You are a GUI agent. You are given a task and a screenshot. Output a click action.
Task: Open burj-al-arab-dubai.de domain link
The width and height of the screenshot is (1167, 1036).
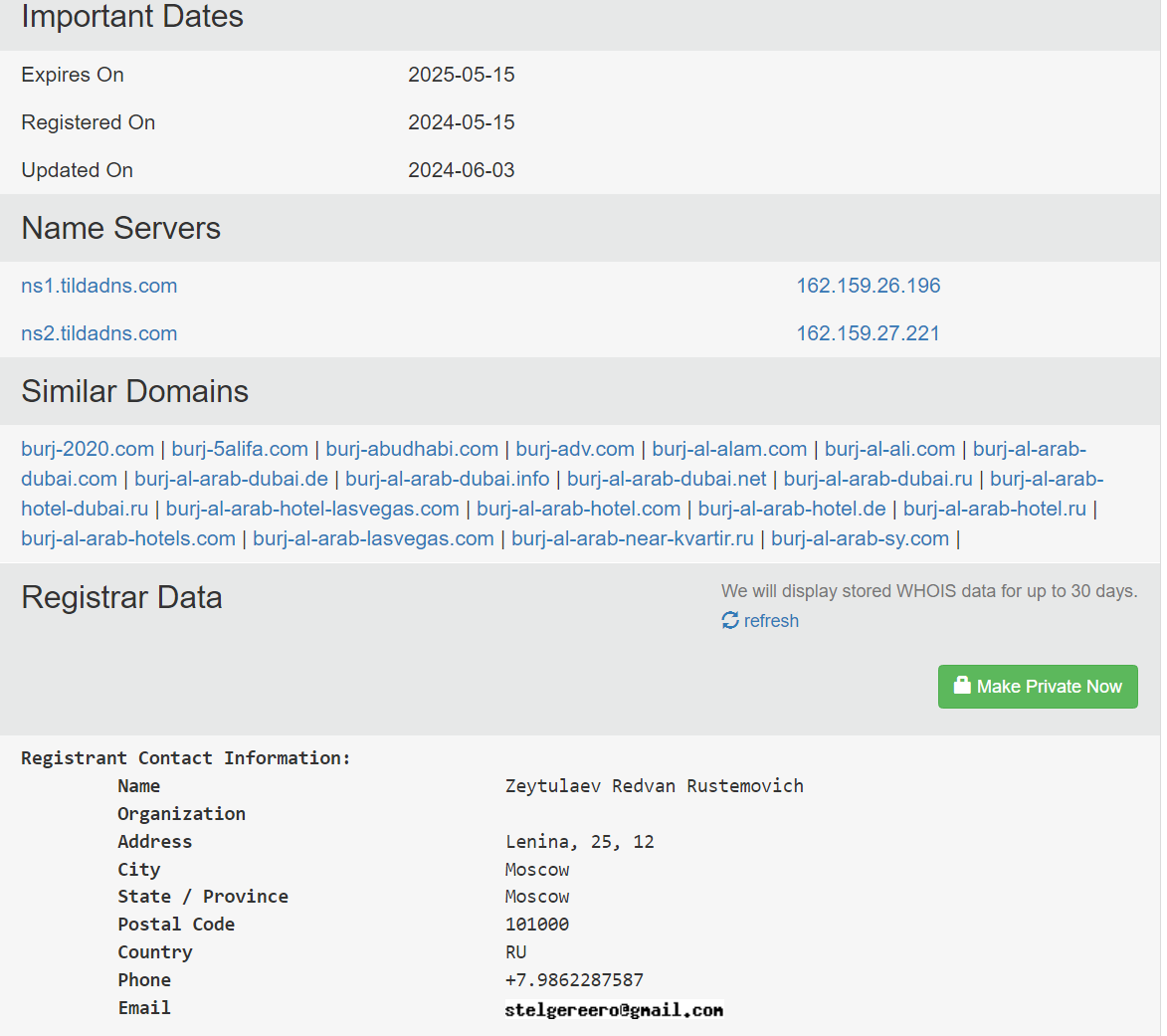pyautogui.click(x=231, y=479)
